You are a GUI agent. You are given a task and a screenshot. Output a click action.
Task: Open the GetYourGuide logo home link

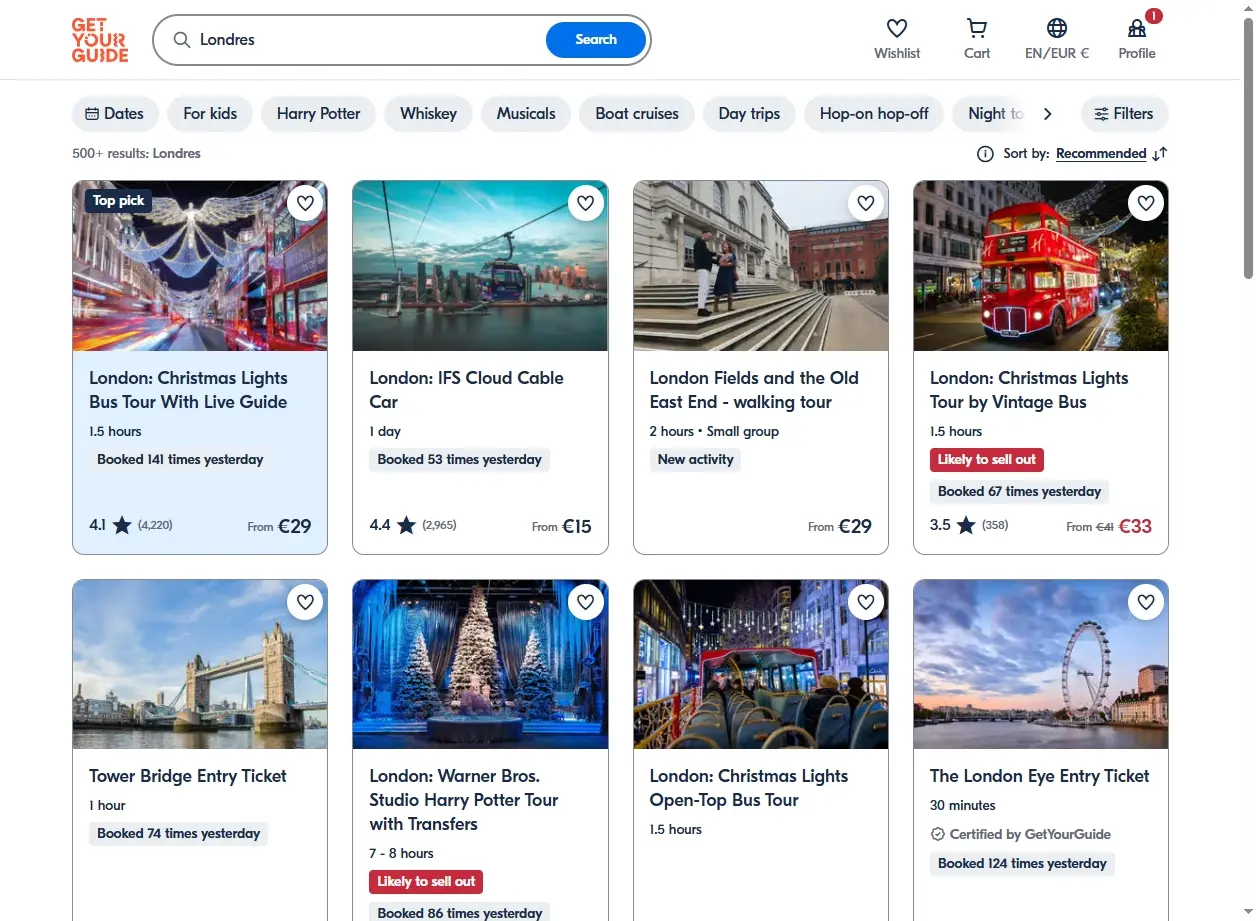pos(100,40)
